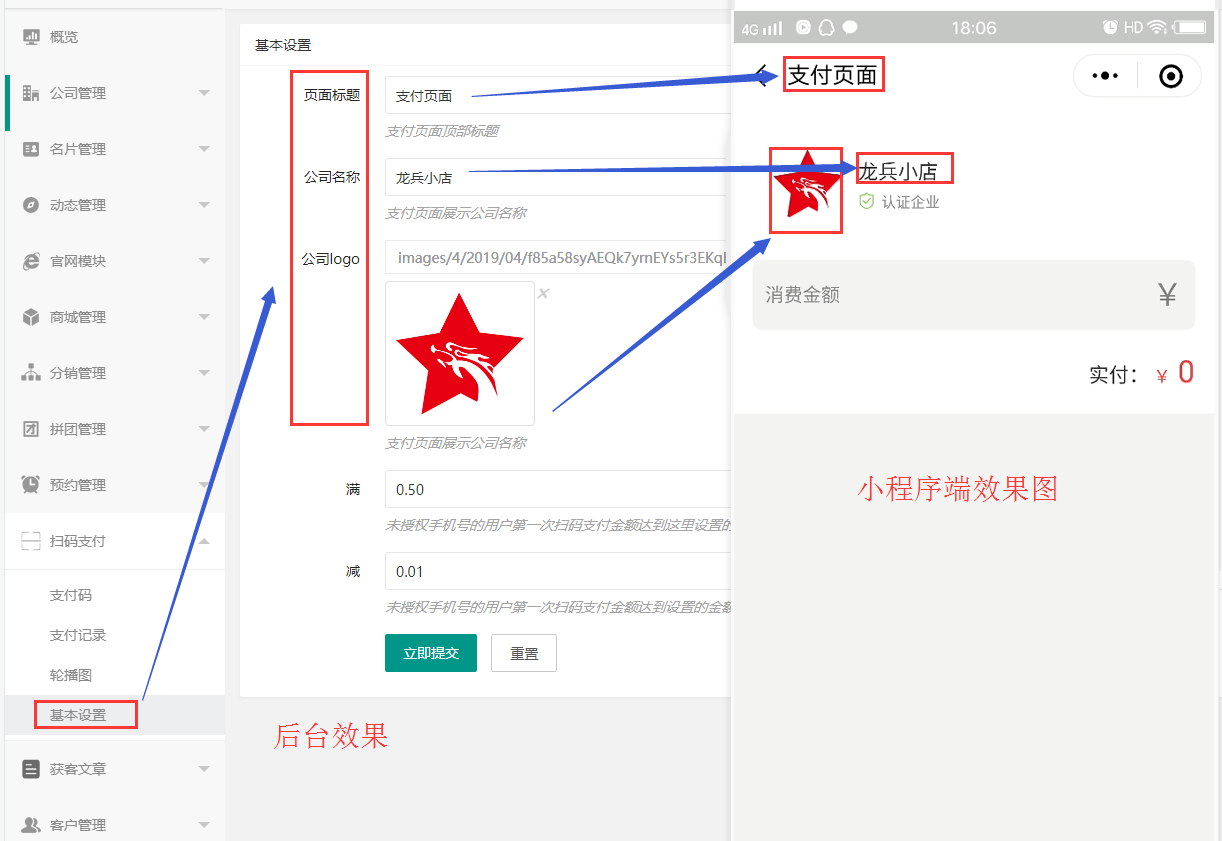This screenshot has width=1222, height=841.
Task: Click the 官网模块 browser icon
Action: 31,261
